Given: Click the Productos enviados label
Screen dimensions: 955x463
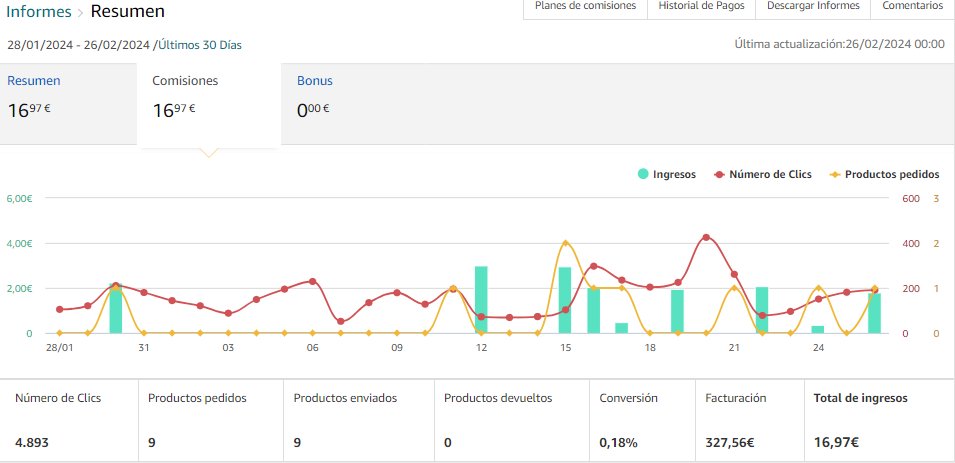Looking at the screenshot, I should click(345, 398).
